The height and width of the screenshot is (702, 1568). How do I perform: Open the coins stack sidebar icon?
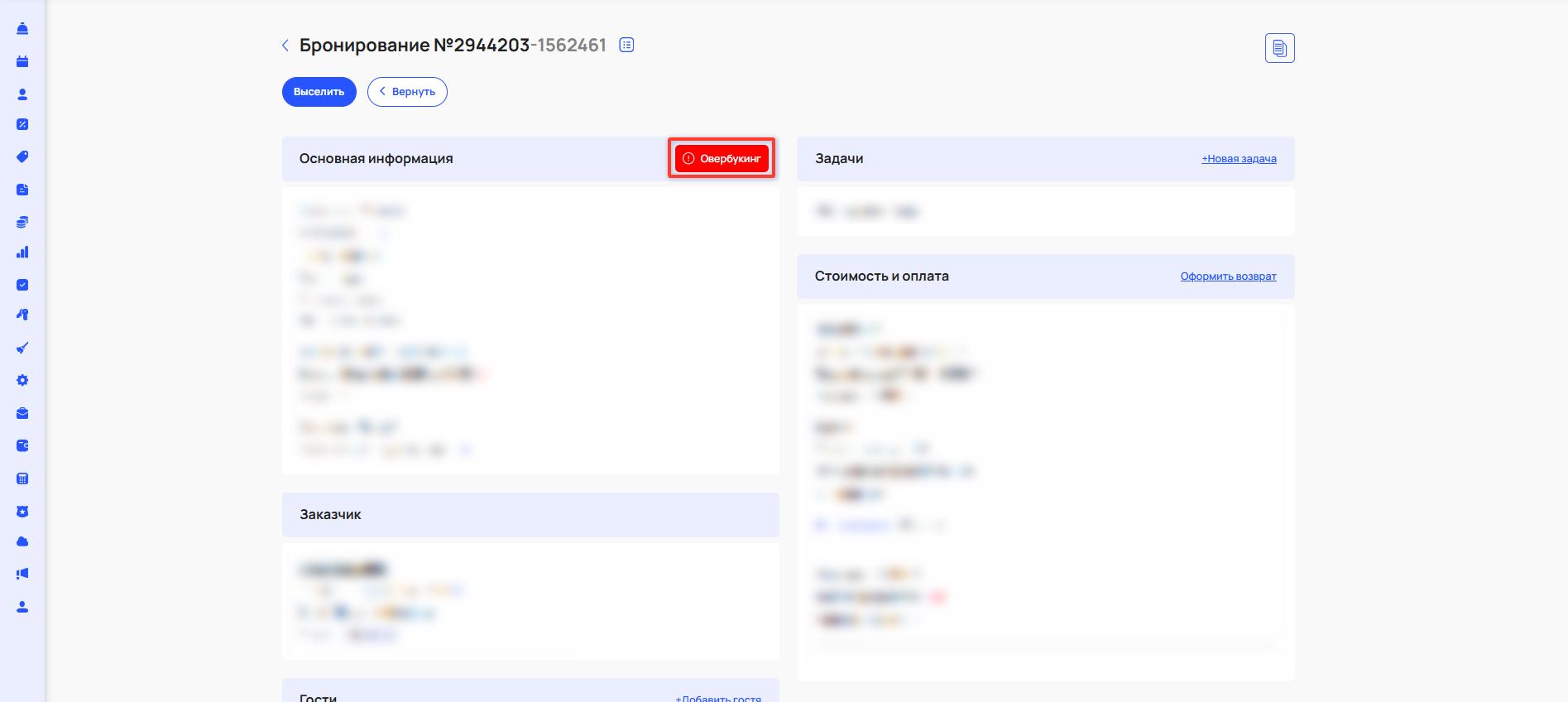coord(22,222)
